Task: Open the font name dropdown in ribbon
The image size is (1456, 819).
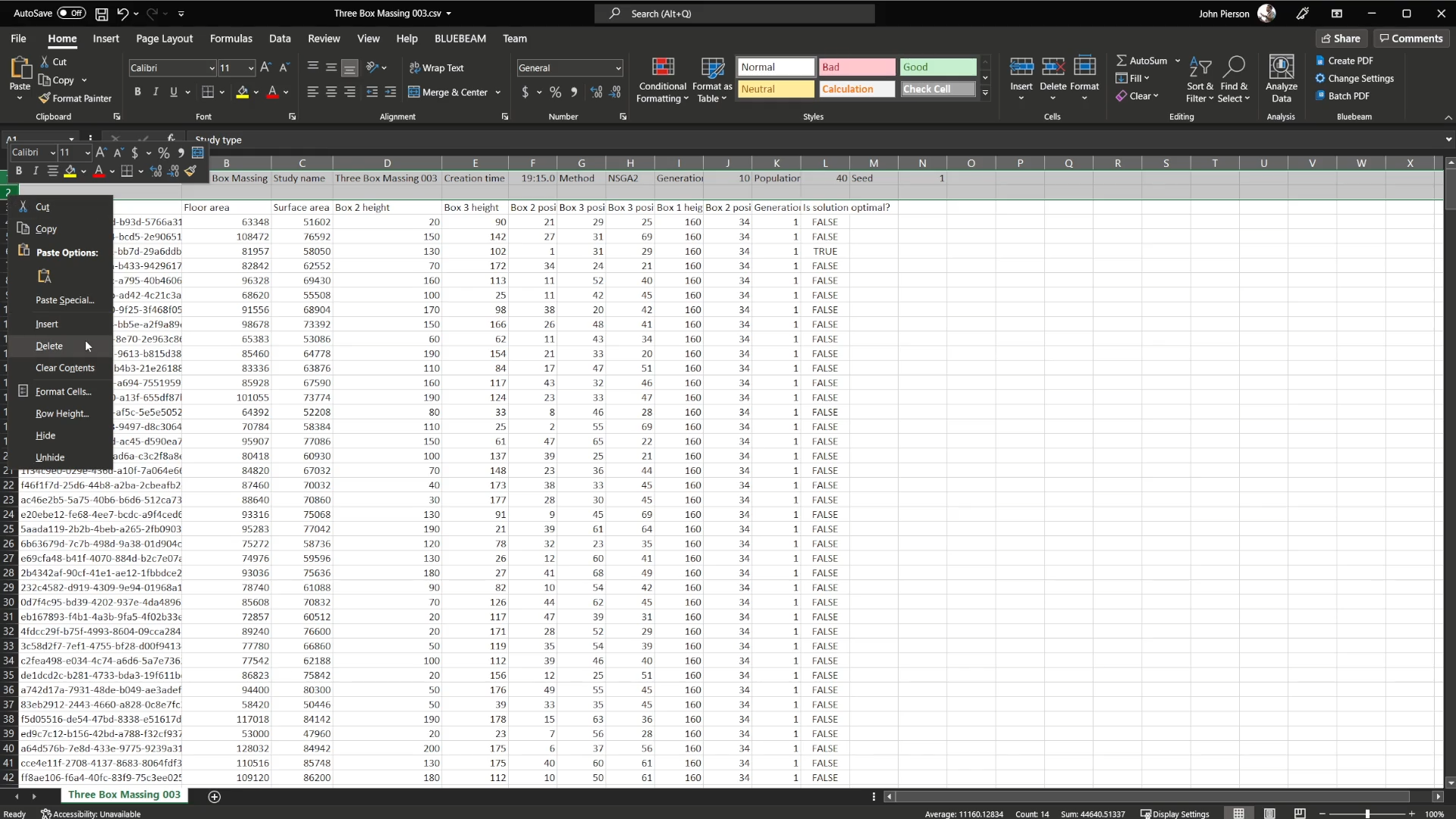Action: pos(212,68)
